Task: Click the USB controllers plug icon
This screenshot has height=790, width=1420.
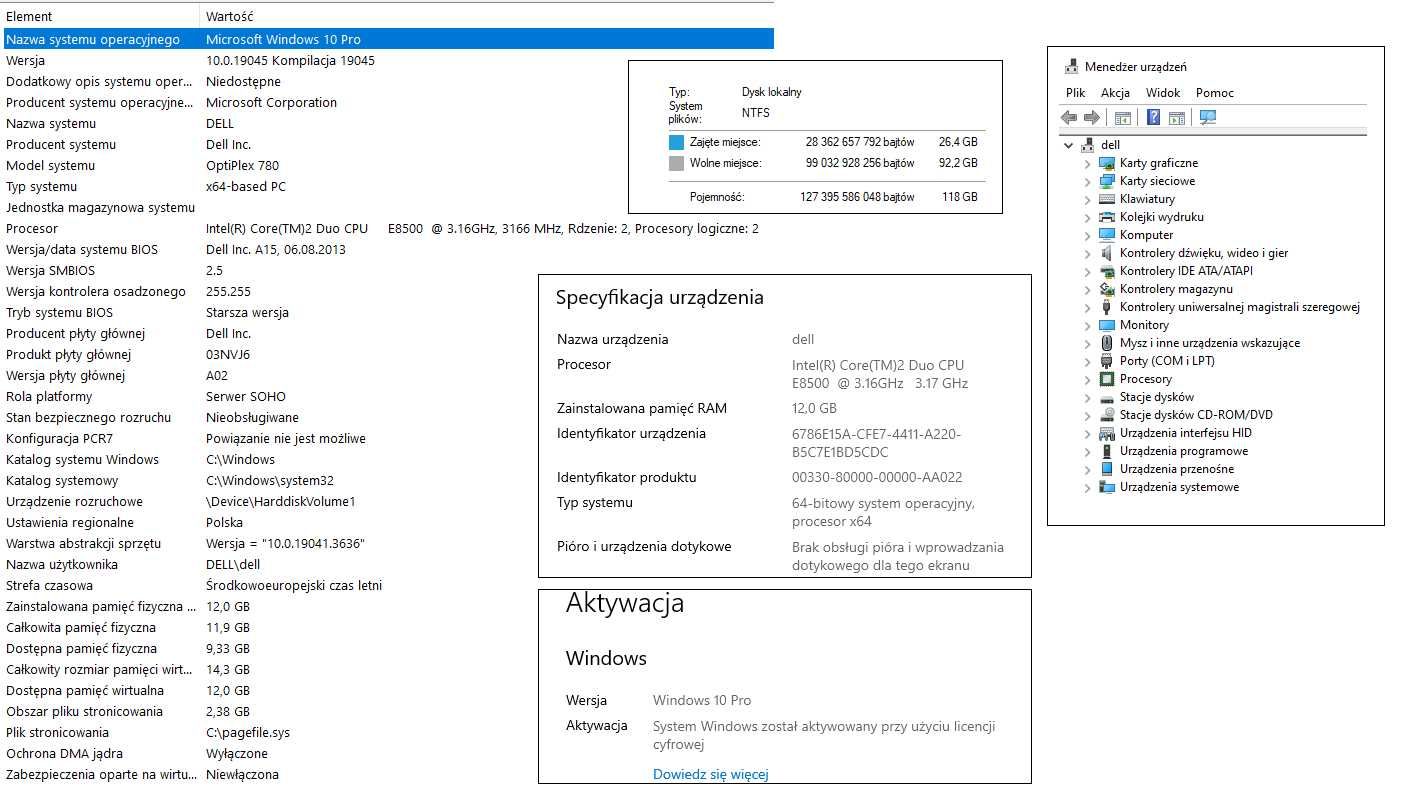Action: (x=1107, y=307)
